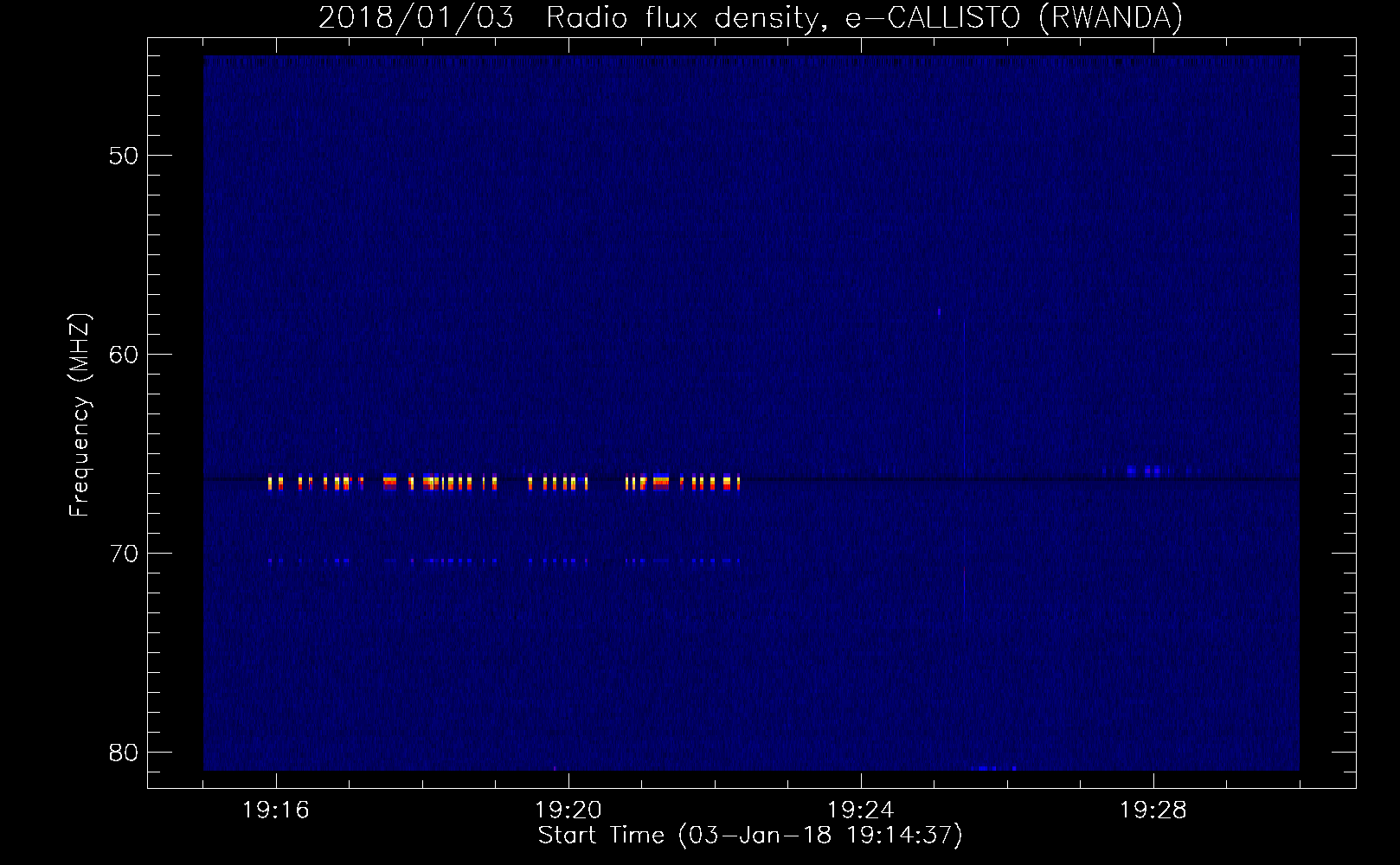Click the 50 frequency tick label
Viewport: 1400px width, 865px height.
pyautogui.click(x=124, y=156)
